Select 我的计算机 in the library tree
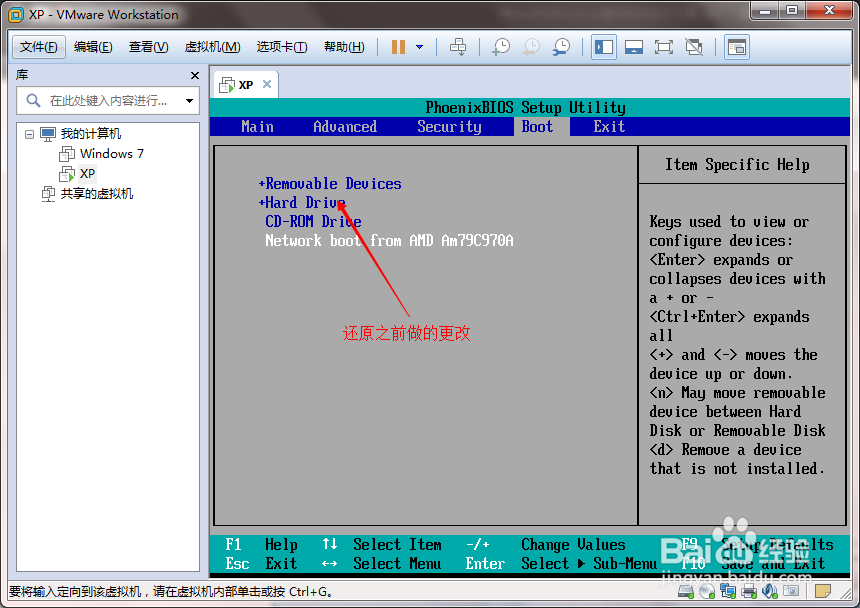The height and width of the screenshot is (608, 860). click(x=91, y=134)
